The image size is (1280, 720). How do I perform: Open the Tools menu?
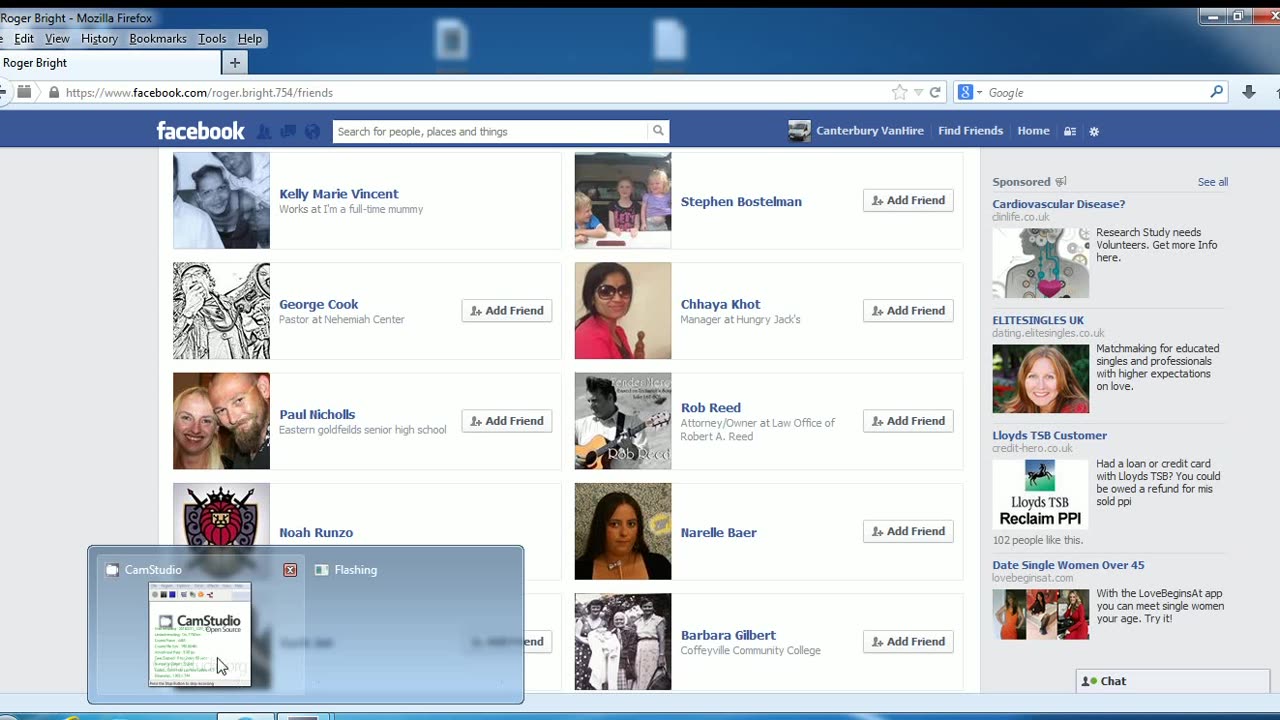[212, 39]
